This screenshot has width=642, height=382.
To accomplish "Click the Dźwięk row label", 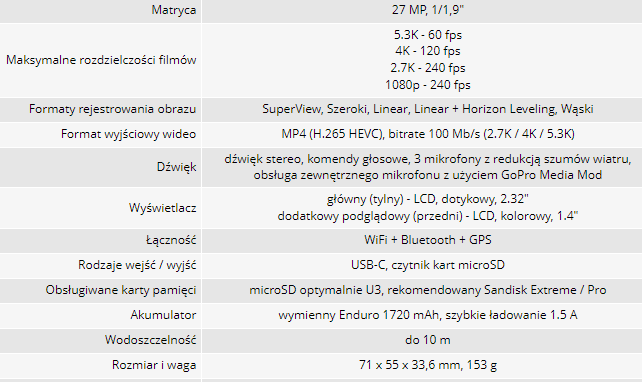I will click(176, 167).
